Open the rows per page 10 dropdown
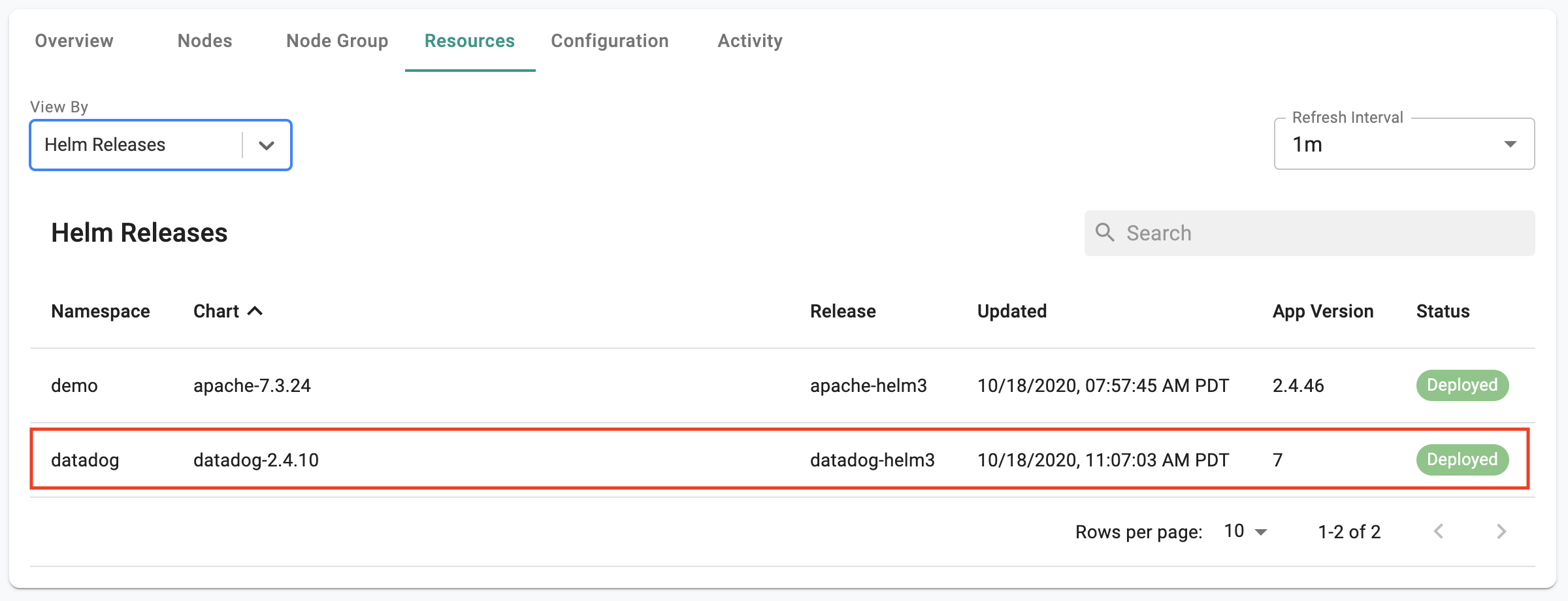1568x601 pixels. pyautogui.click(x=1245, y=531)
